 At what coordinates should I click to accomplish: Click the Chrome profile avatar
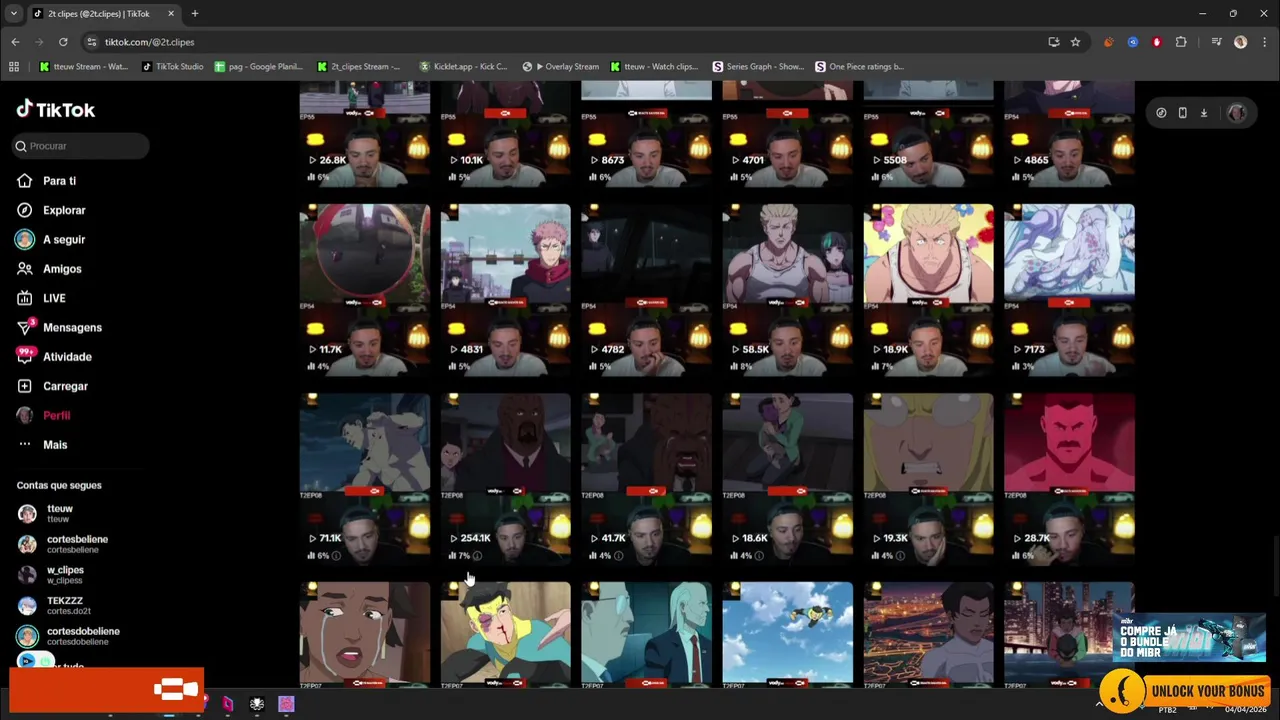tap(1240, 42)
